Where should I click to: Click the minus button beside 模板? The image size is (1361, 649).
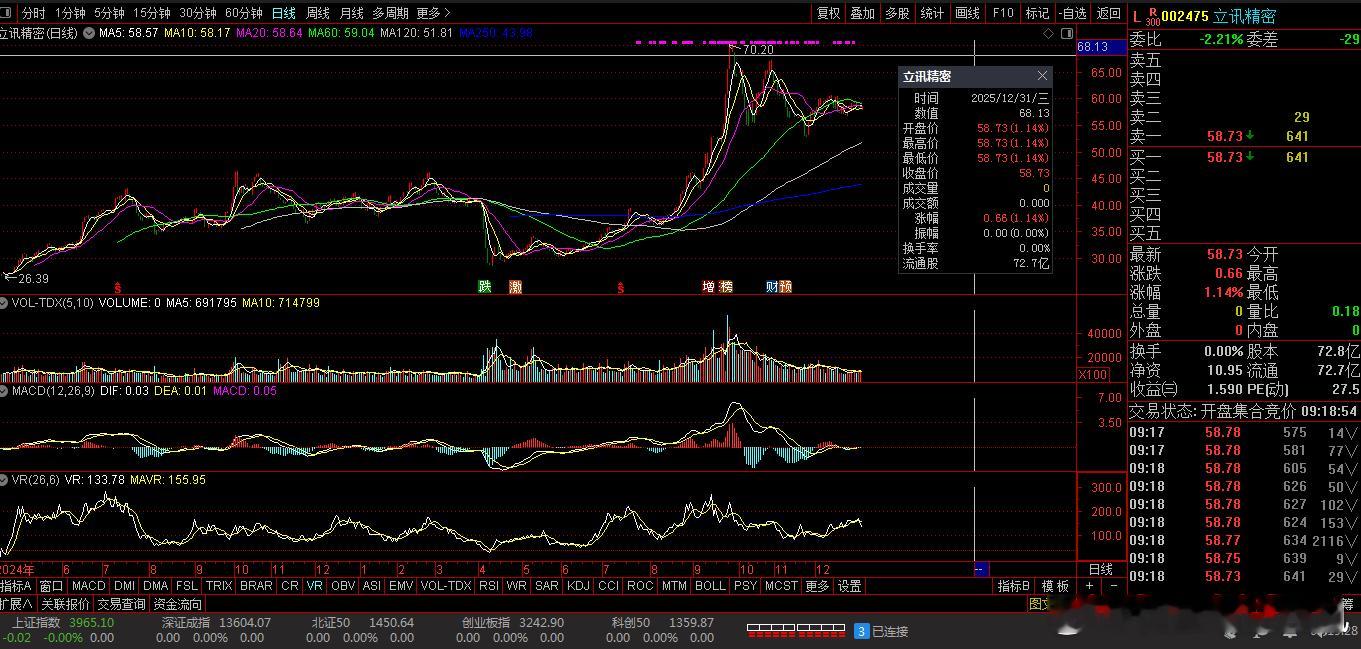[1113, 586]
